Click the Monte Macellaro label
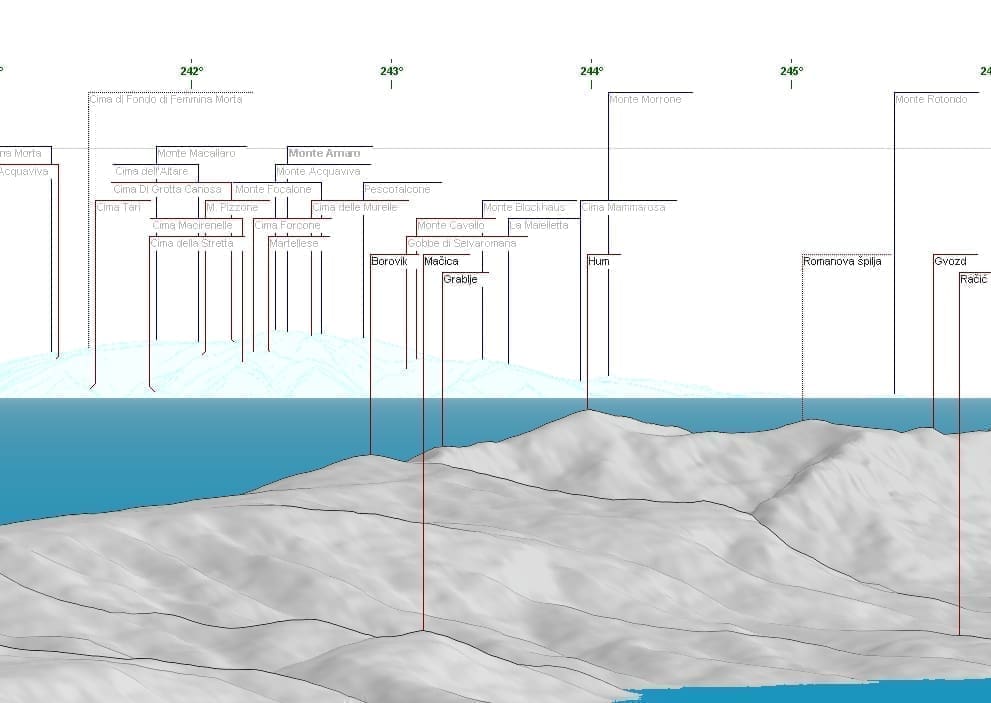Image resolution: width=991 pixels, height=703 pixels. (x=196, y=154)
